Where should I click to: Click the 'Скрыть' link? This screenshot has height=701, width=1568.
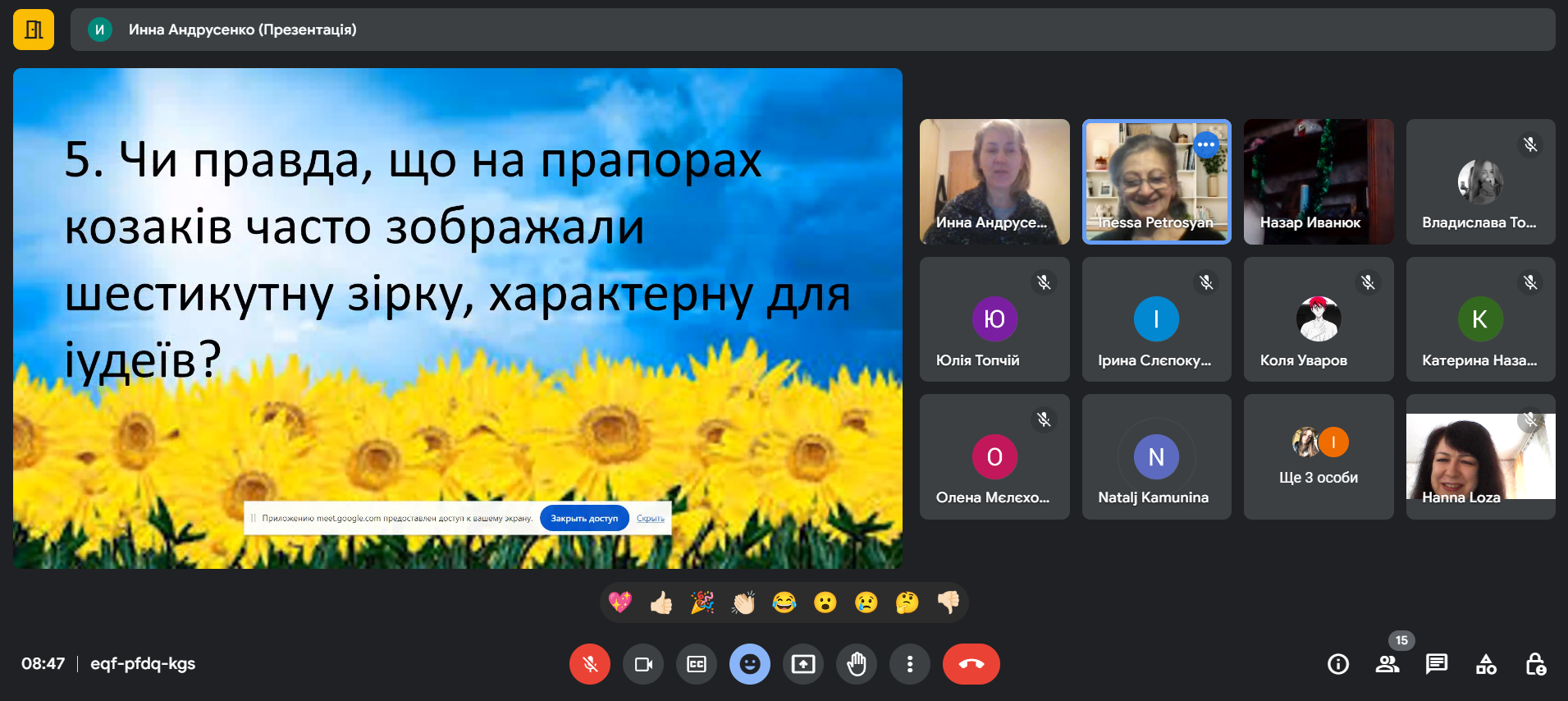pos(651,518)
